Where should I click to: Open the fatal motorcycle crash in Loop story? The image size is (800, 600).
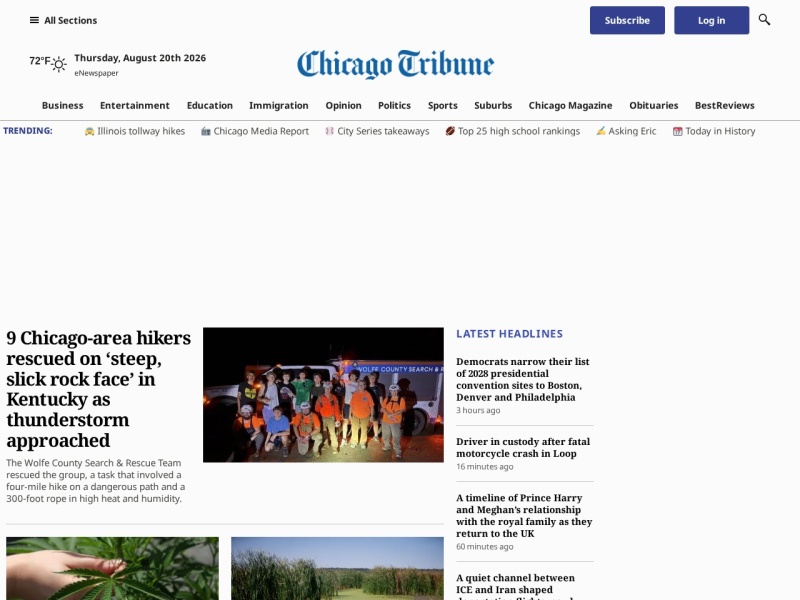tap(523, 447)
